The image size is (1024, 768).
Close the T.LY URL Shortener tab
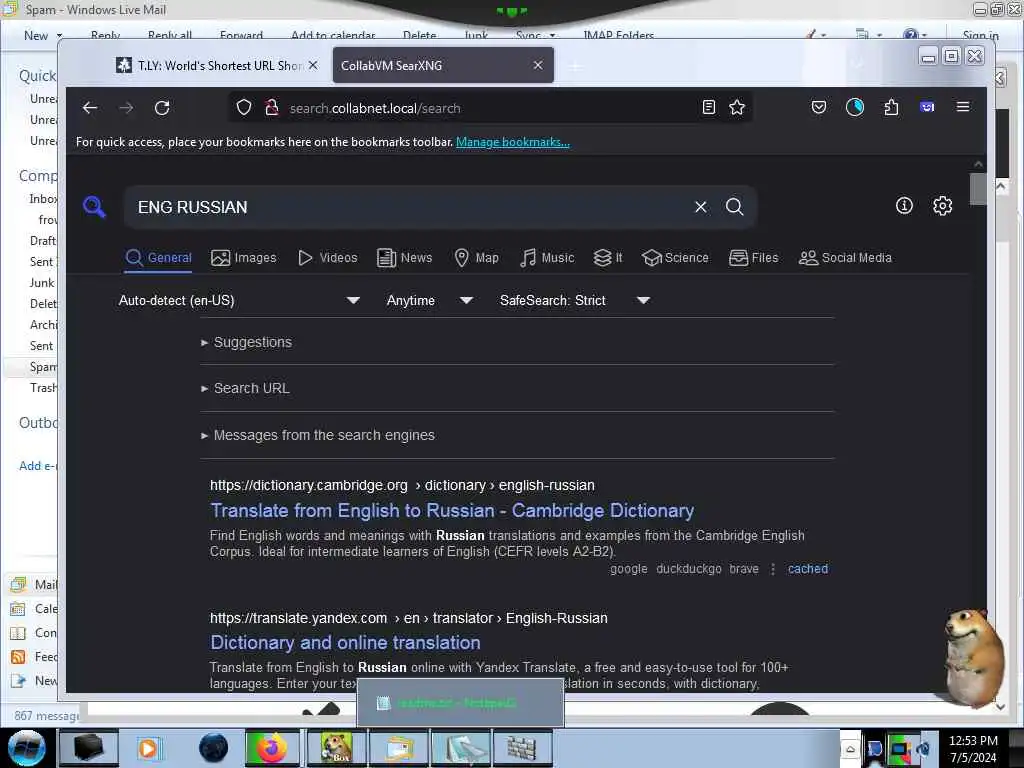click(313, 65)
